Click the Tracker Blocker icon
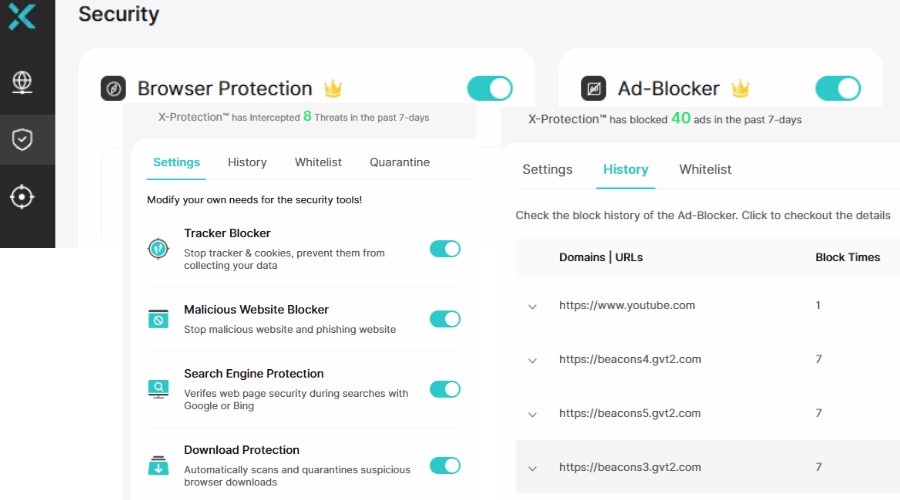This screenshot has height=500, width=900. coord(158,249)
